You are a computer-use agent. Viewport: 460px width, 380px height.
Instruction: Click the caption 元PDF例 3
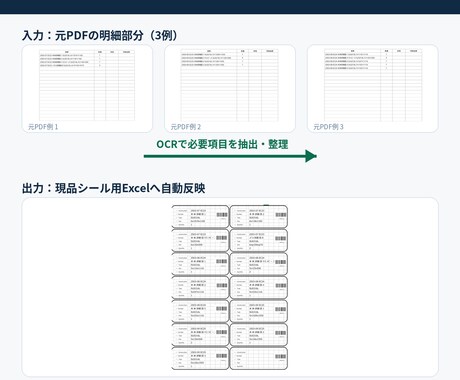pyautogui.click(x=328, y=127)
